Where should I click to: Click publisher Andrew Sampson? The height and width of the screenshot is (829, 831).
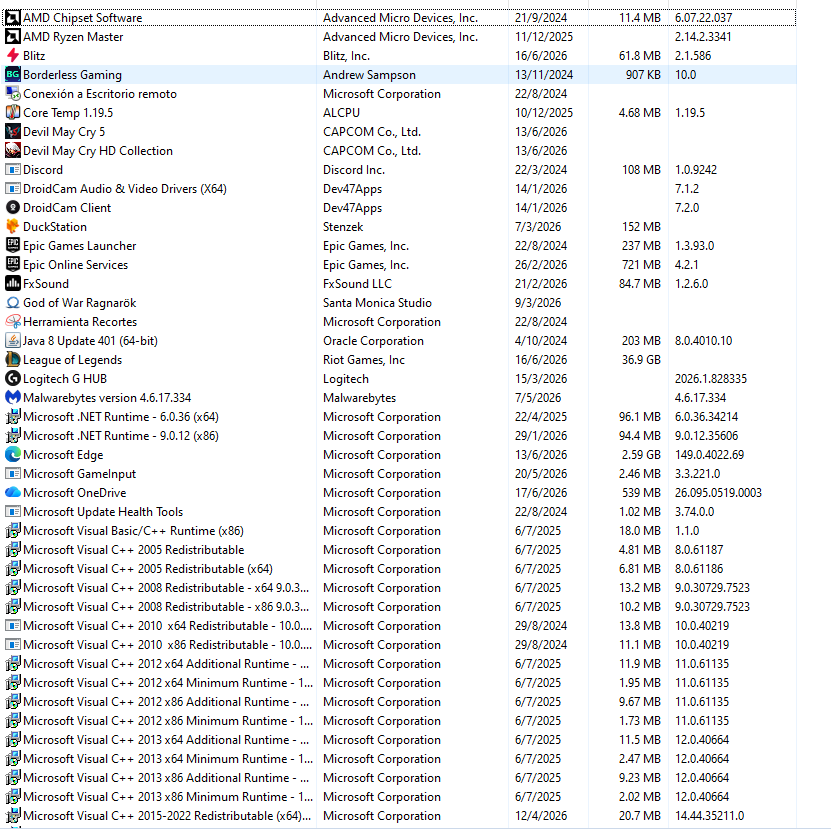[369, 75]
